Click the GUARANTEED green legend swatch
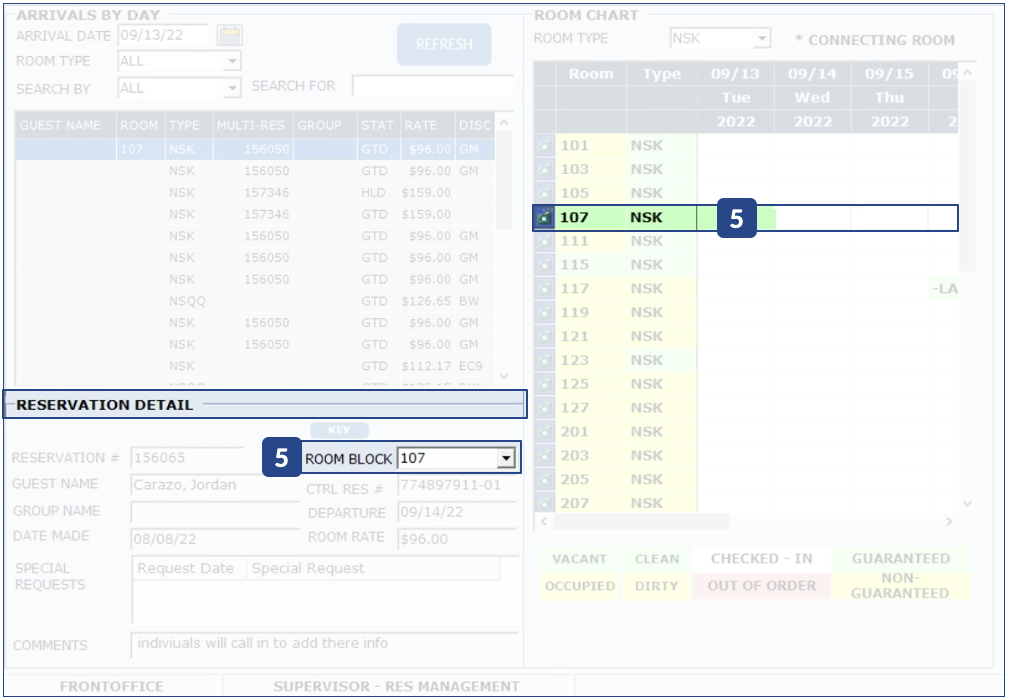This screenshot has height=700, width=1010. pyautogui.click(x=900, y=559)
